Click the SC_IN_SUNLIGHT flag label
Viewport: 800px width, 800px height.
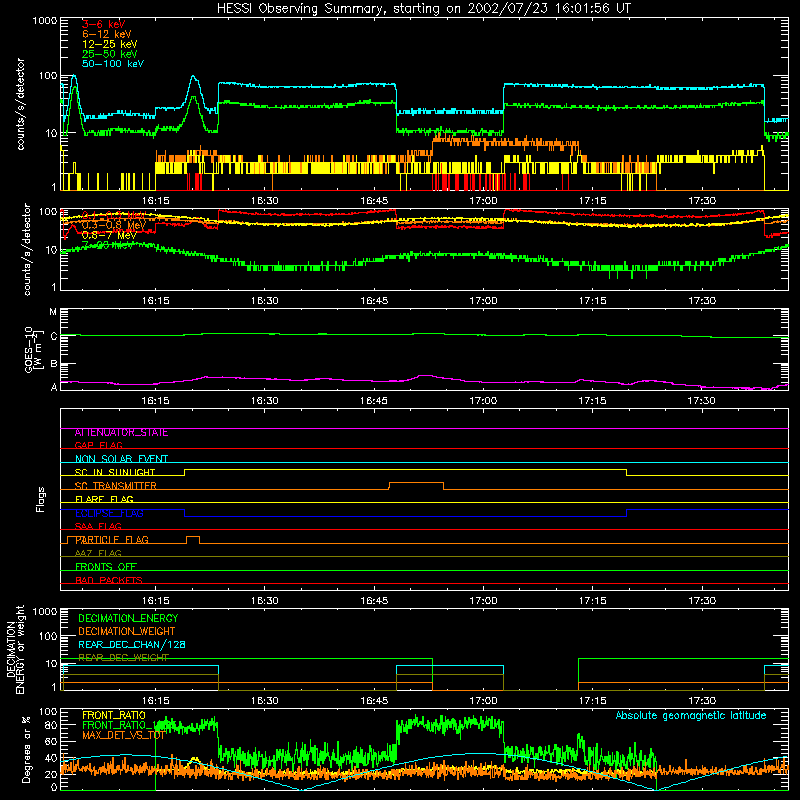tap(115, 472)
